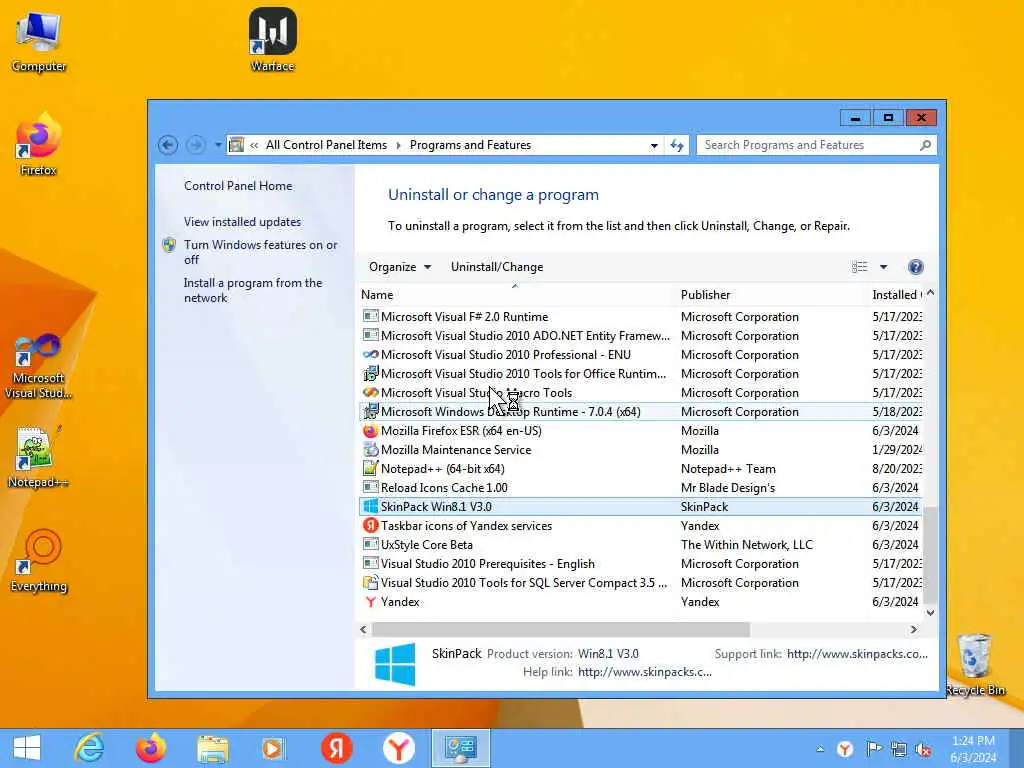Select Visual Studio 2010 Prerequisites - English
Image resolution: width=1024 pixels, height=768 pixels.
(x=640, y=564)
